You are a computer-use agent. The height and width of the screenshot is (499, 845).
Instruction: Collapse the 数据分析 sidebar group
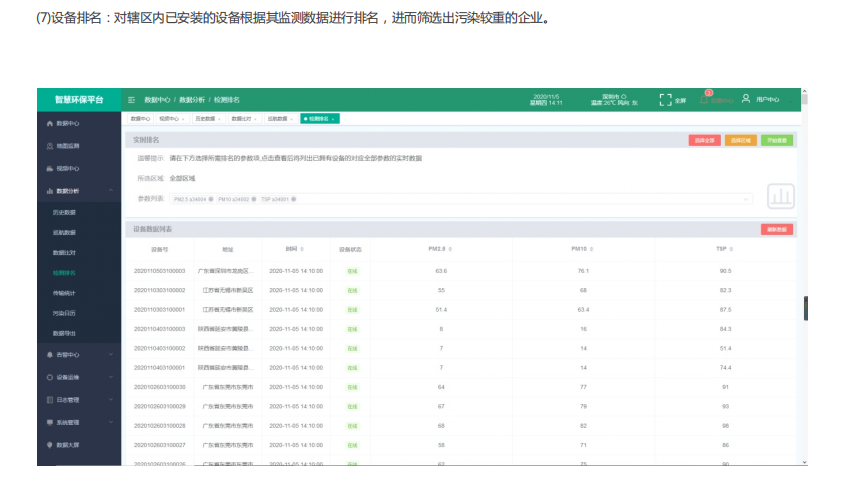pos(111,191)
